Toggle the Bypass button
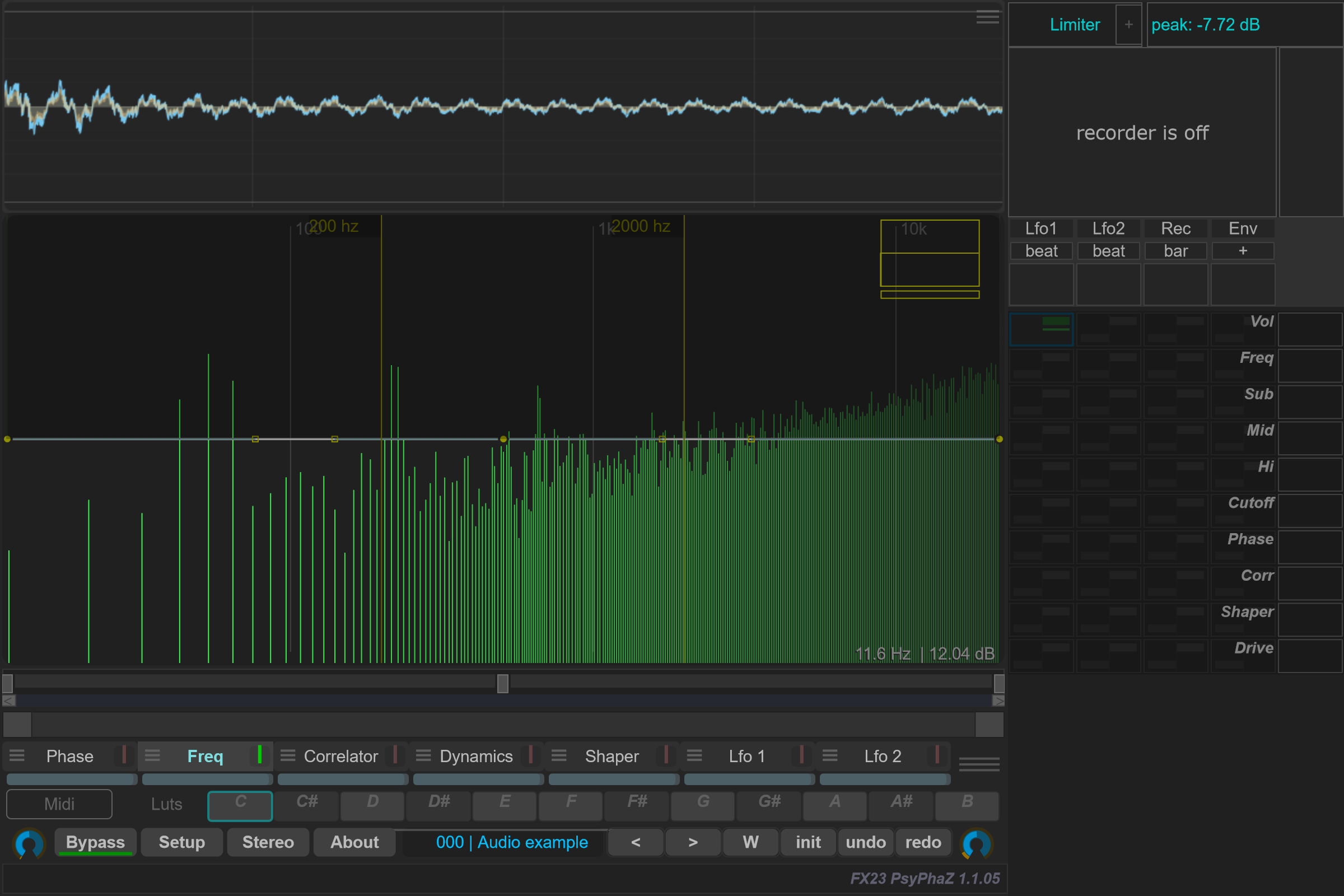 (x=95, y=842)
